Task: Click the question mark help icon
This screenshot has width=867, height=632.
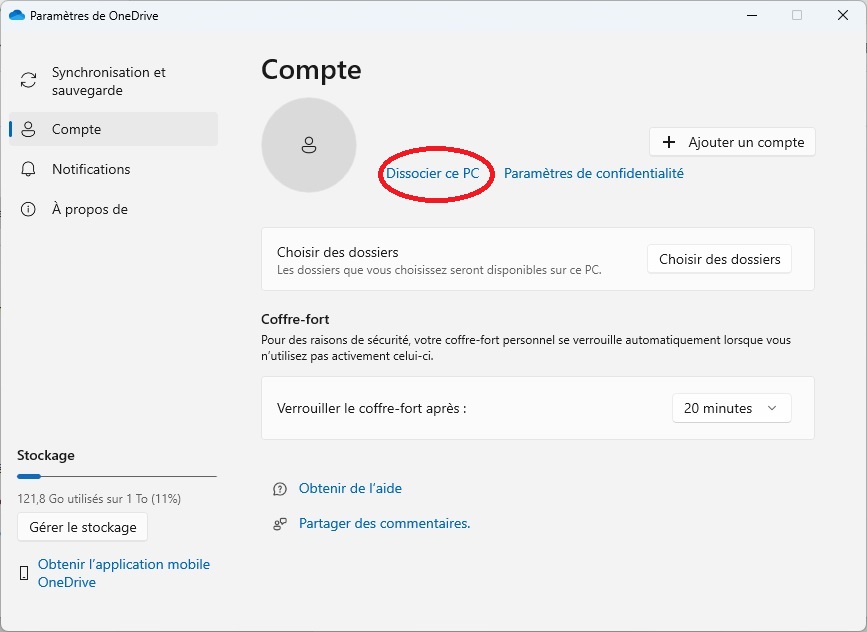Action: point(280,489)
